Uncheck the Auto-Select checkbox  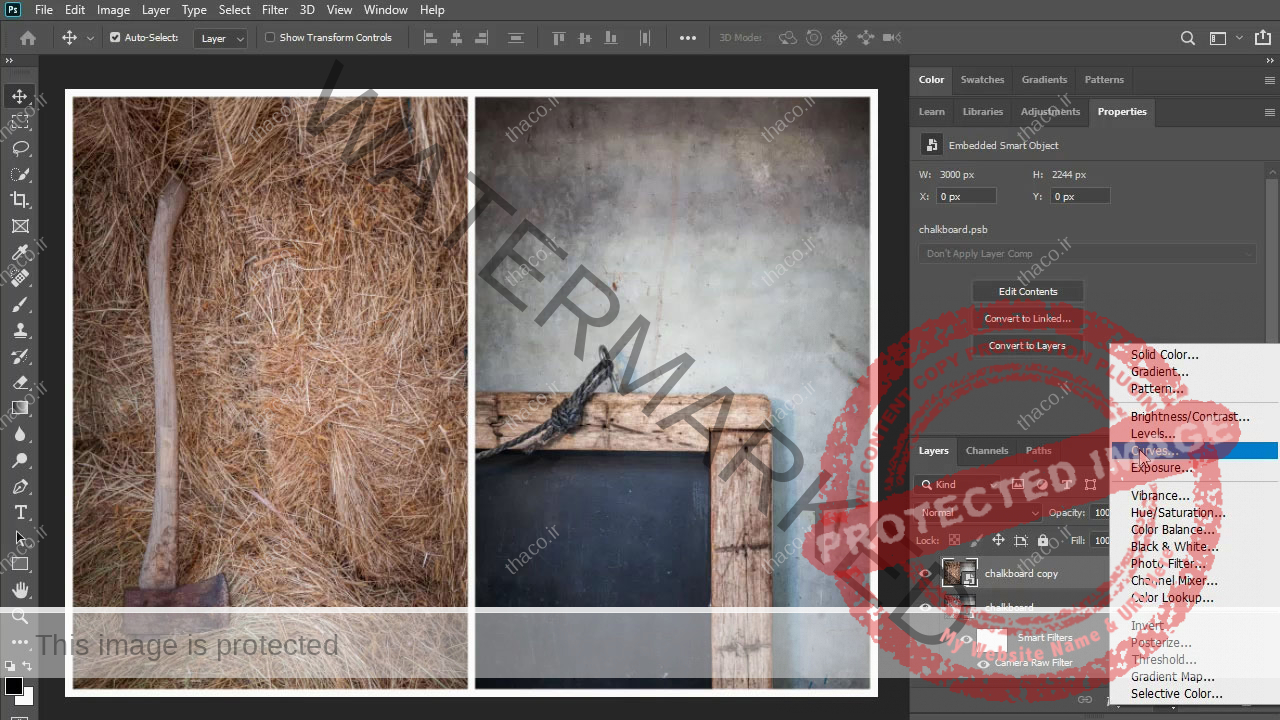point(115,38)
